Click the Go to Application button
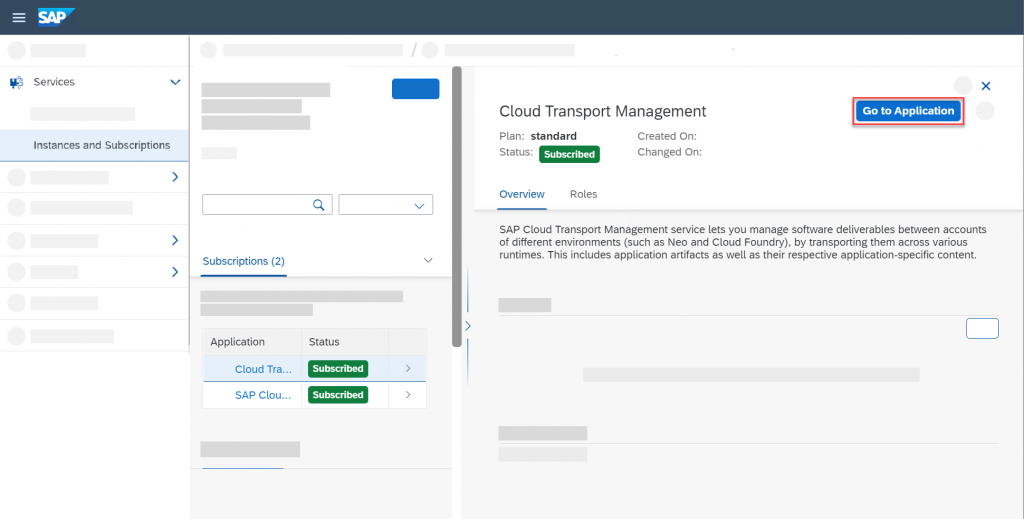The image size is (1024, 519). 908,111
